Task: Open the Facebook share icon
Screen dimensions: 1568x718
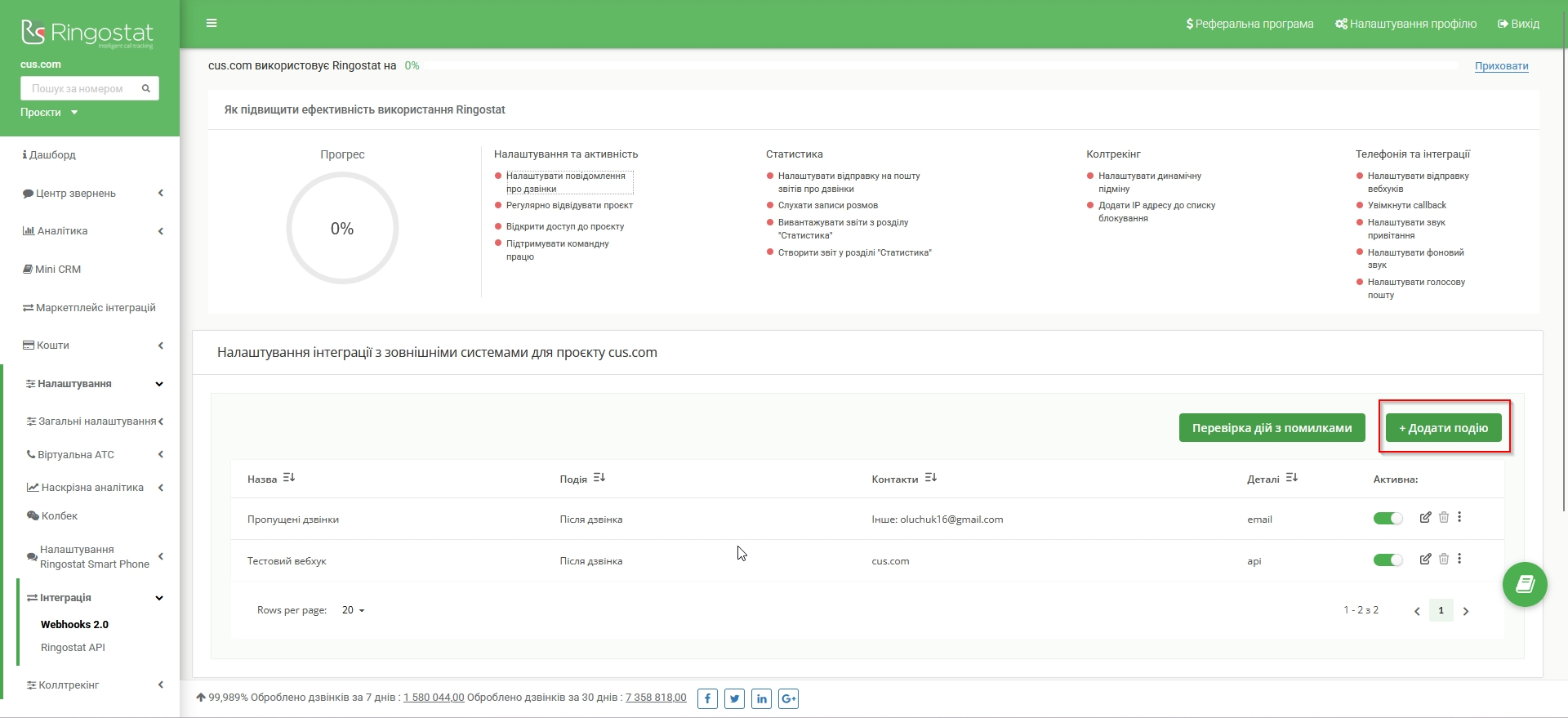Action: pos(707,698)
